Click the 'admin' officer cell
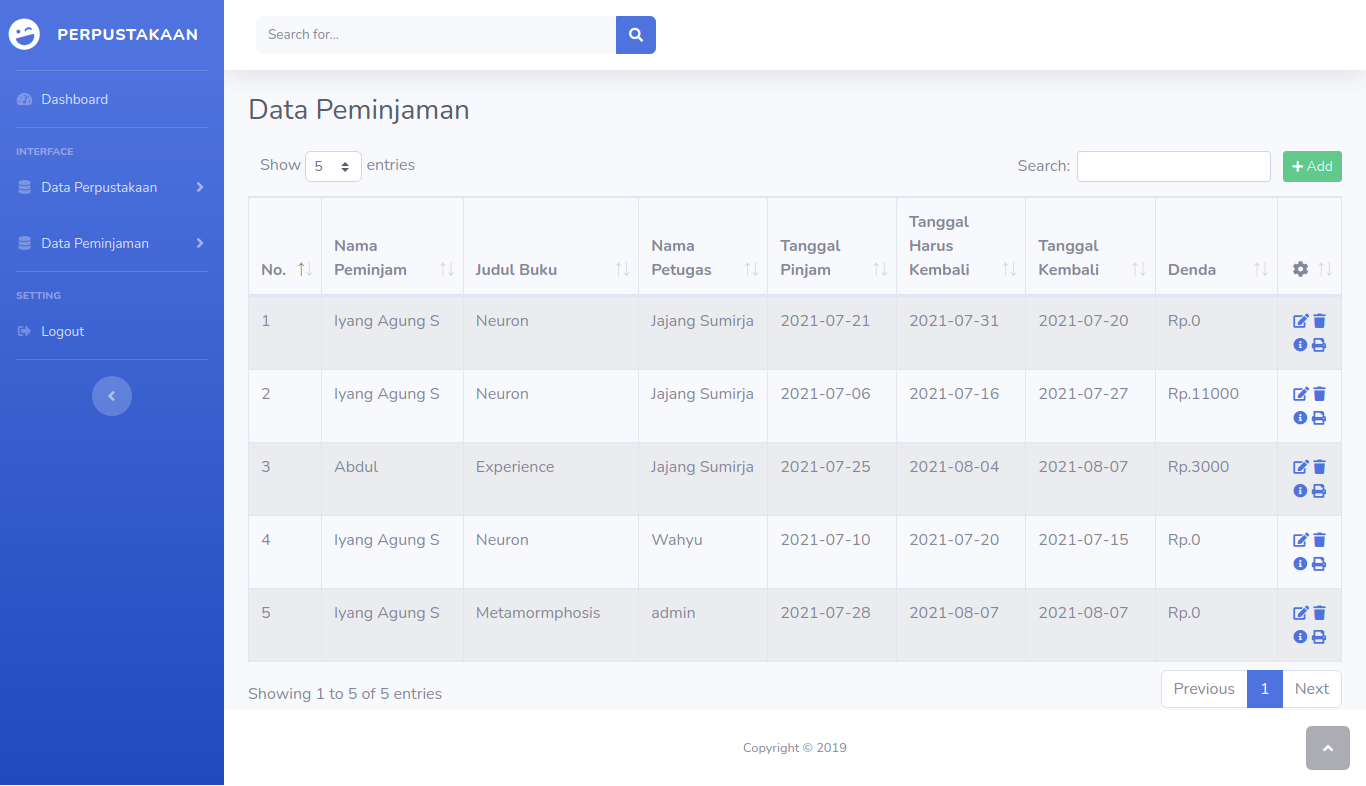Viewport: 1366px width, 786px height. [x=703, y=625]
